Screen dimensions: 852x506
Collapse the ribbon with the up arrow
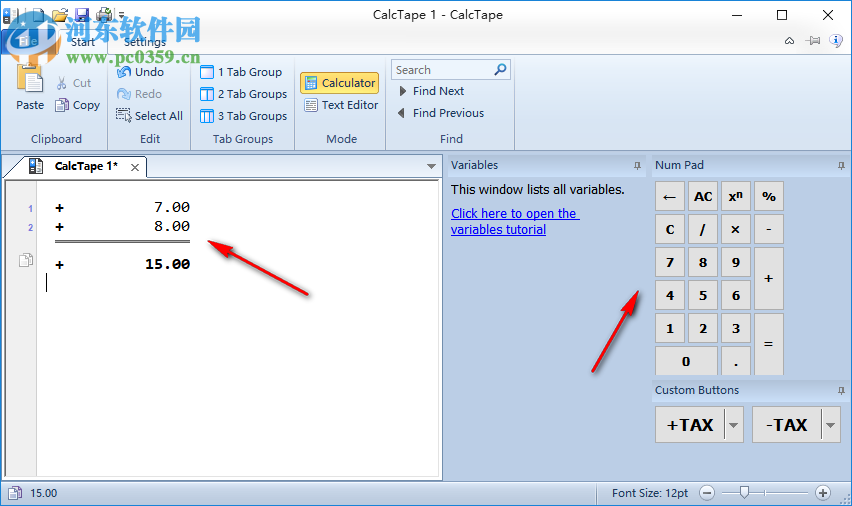(x=790, y=41)
